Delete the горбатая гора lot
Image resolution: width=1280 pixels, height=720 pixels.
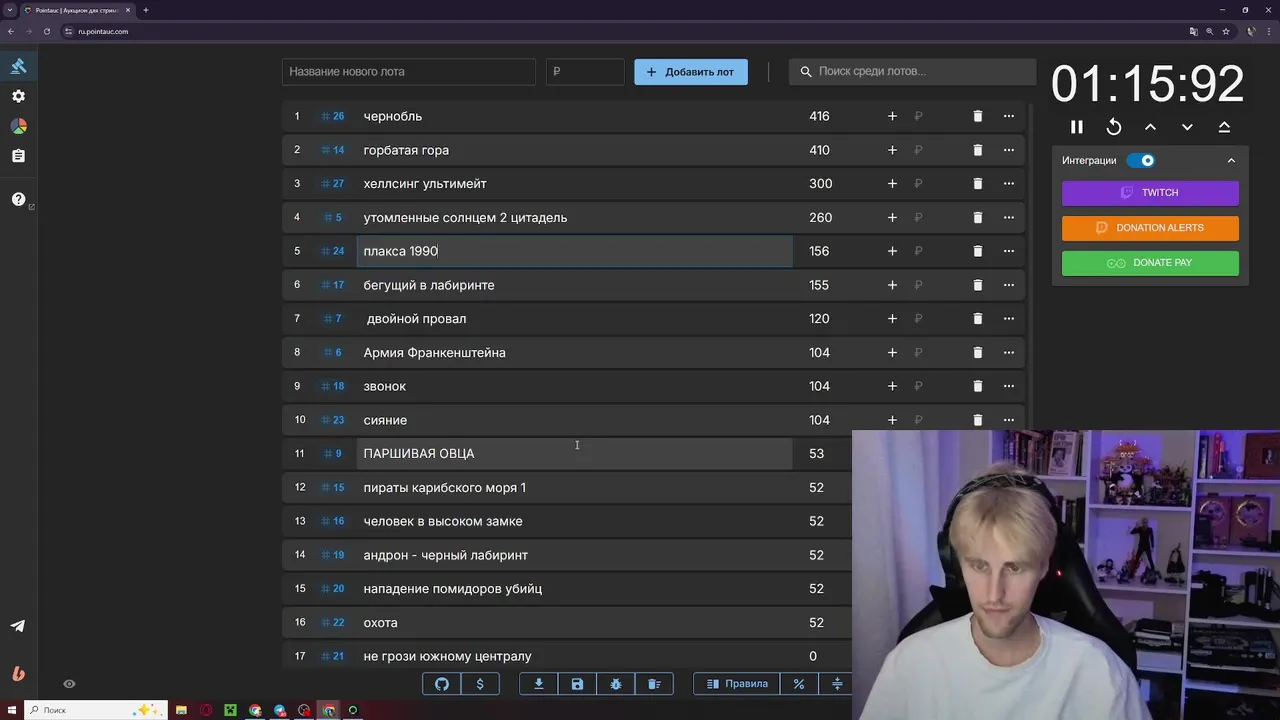(978, 150)
